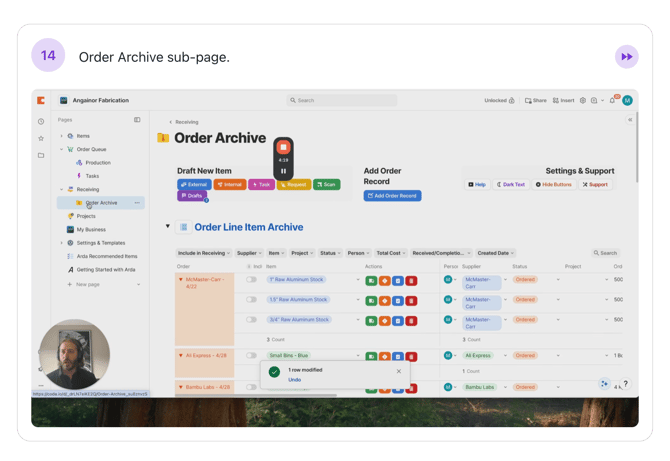This screenshot has width=670, height=461.
Task: Open Projects page in the sidebar
Action: pos(86,216)
